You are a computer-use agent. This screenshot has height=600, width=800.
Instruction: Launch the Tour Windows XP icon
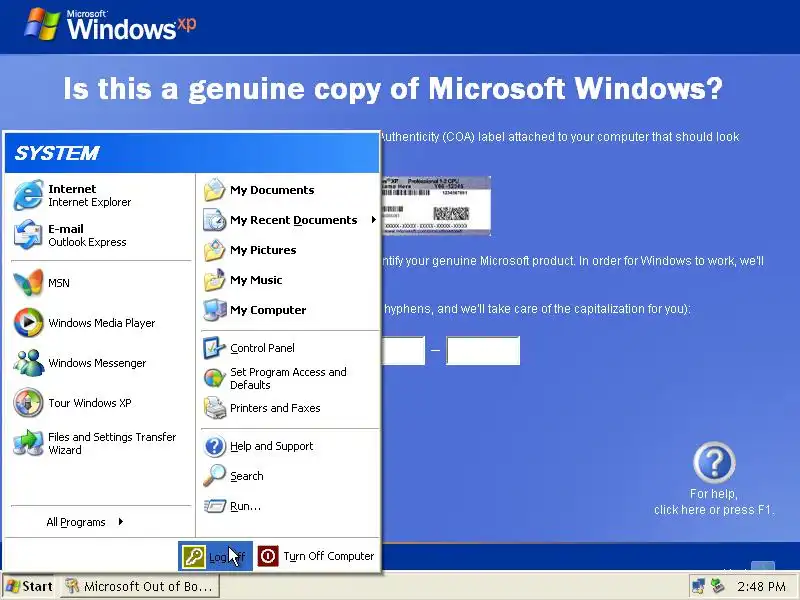pos(28,403)
